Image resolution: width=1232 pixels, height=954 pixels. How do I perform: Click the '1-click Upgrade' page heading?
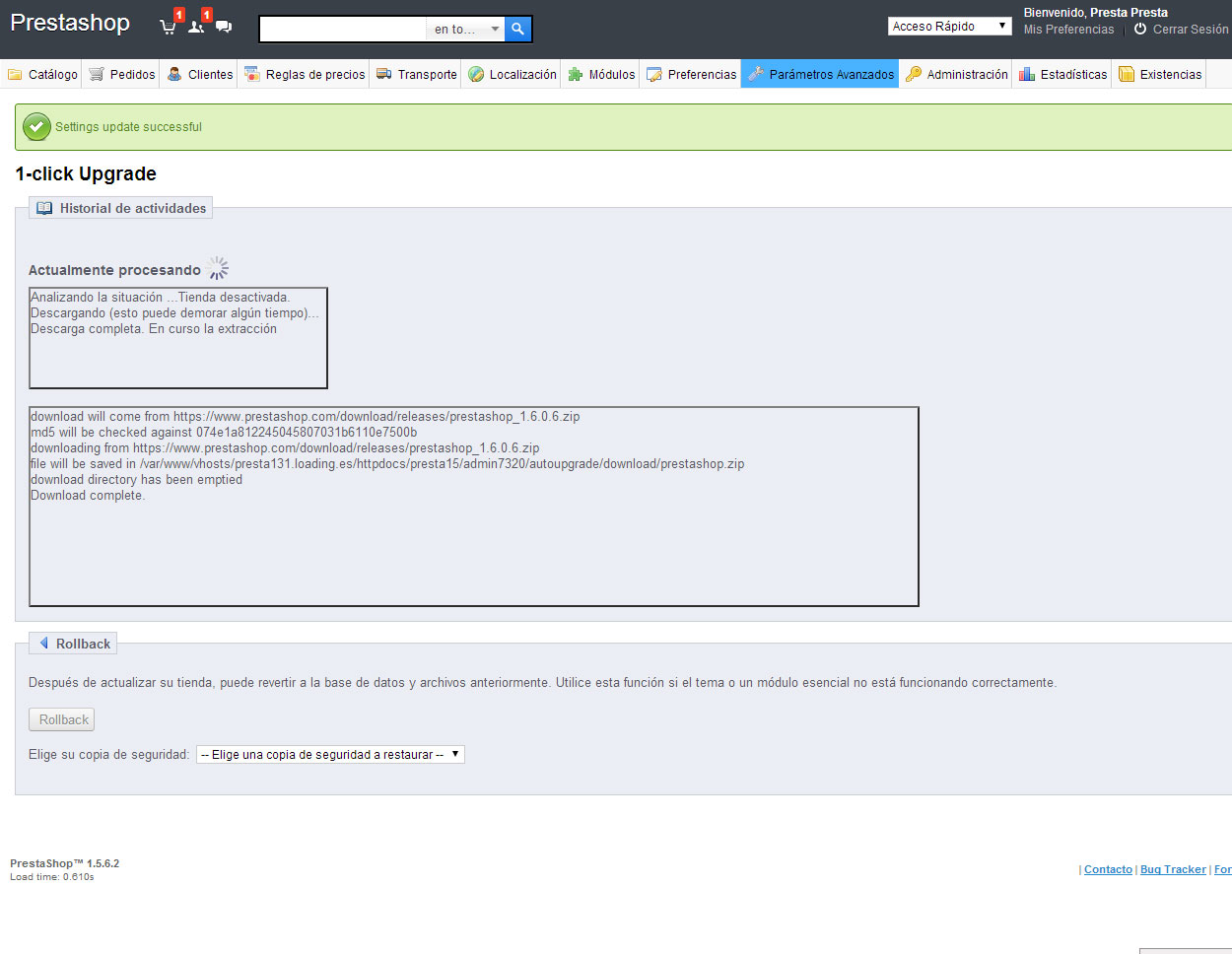(86, 173)
